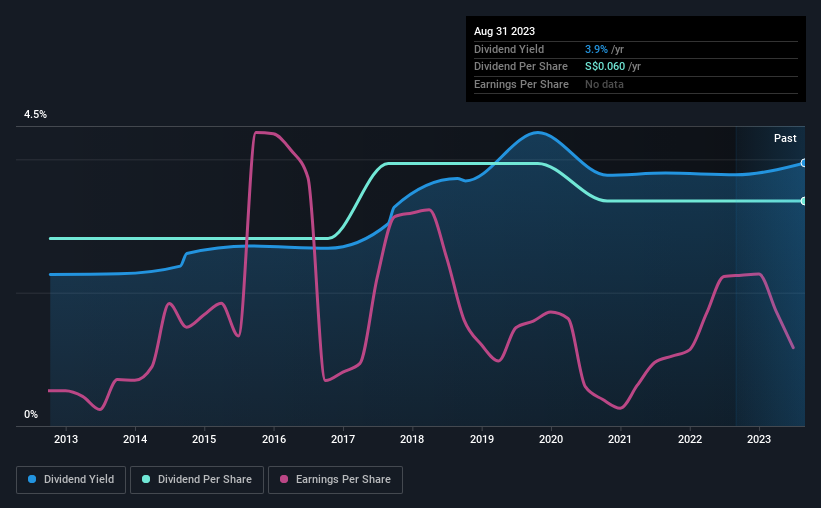
Task: Click the Earnings Per Share No data row
Action: (636, 84)
